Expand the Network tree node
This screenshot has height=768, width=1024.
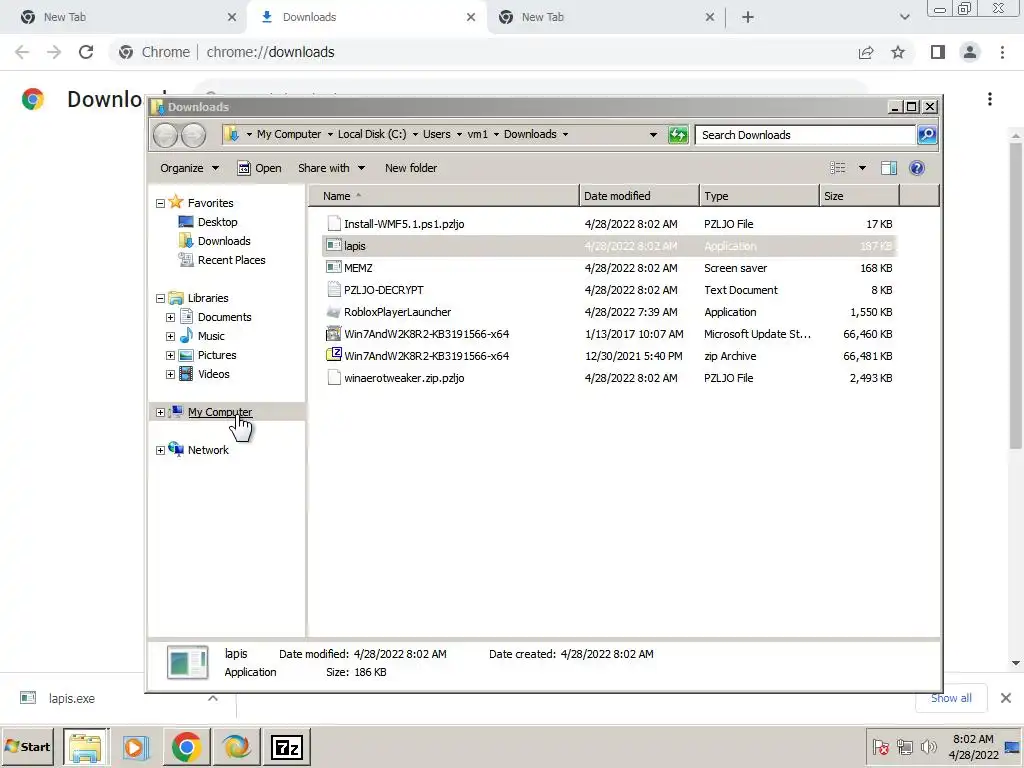(160, 451)
